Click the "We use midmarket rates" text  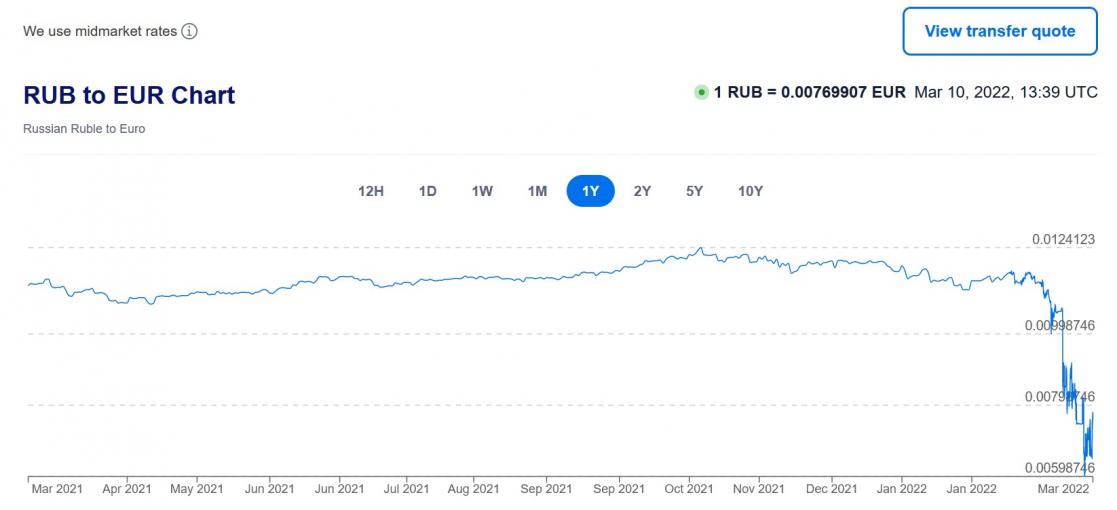tap(100, 31)
